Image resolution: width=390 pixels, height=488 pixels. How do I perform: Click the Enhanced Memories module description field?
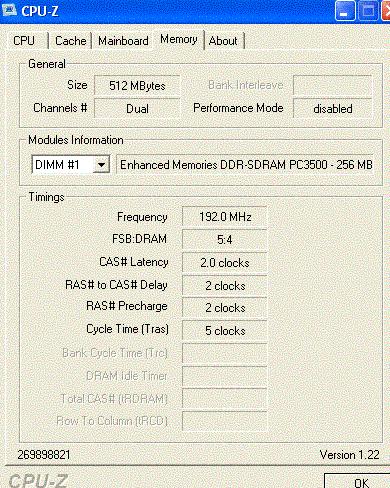pos(245,165)
